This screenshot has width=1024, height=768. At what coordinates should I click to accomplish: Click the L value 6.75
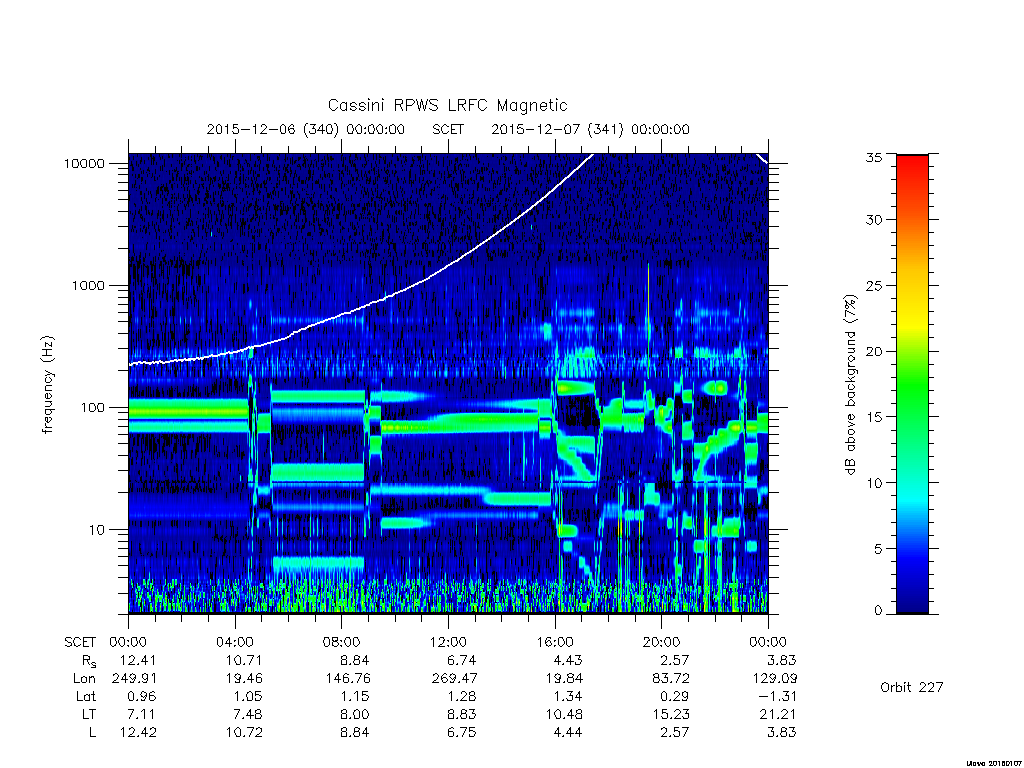461,733
